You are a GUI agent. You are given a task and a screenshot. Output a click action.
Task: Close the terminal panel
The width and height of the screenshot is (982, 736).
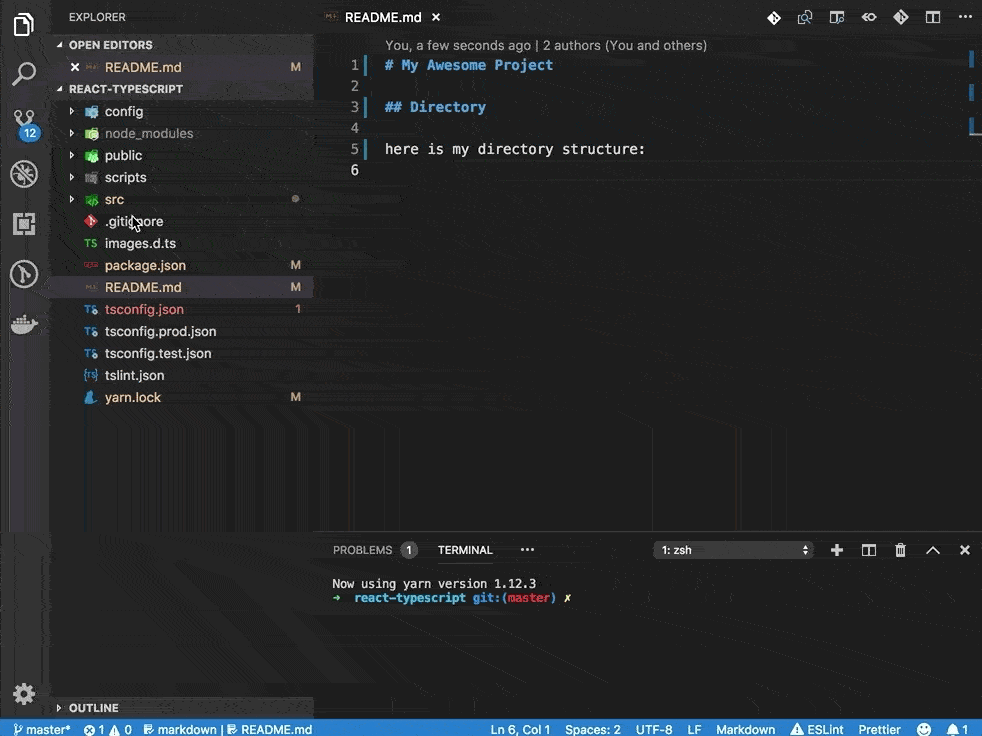click(964, 550)
